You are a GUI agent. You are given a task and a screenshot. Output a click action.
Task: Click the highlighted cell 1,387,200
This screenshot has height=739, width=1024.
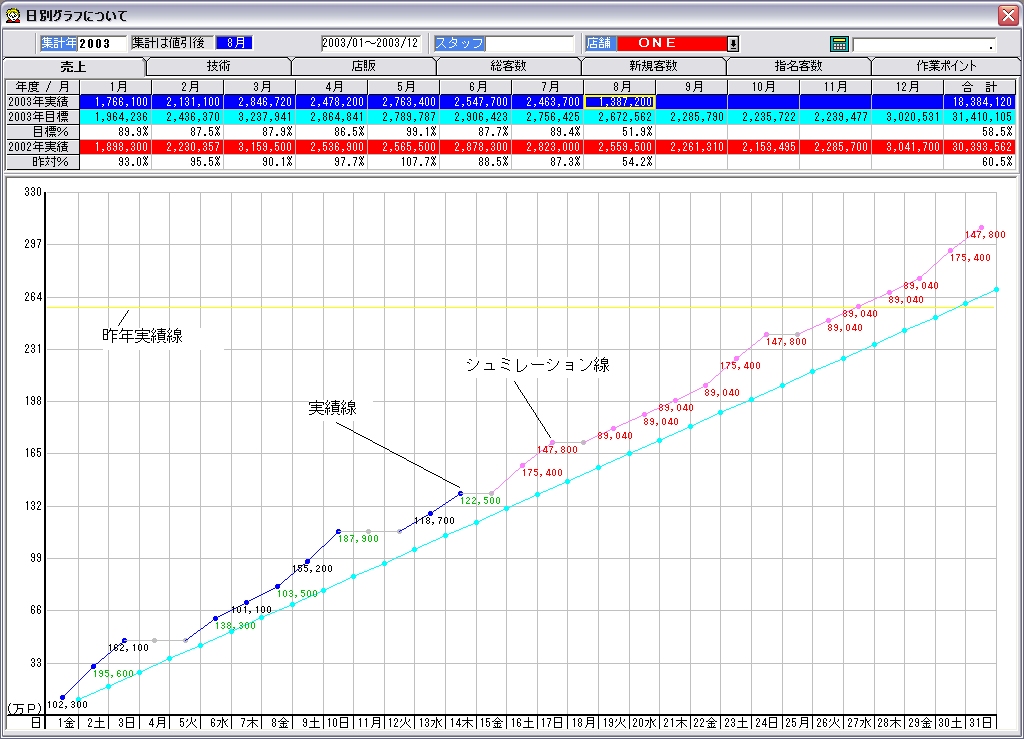click(x=620, y=102)
